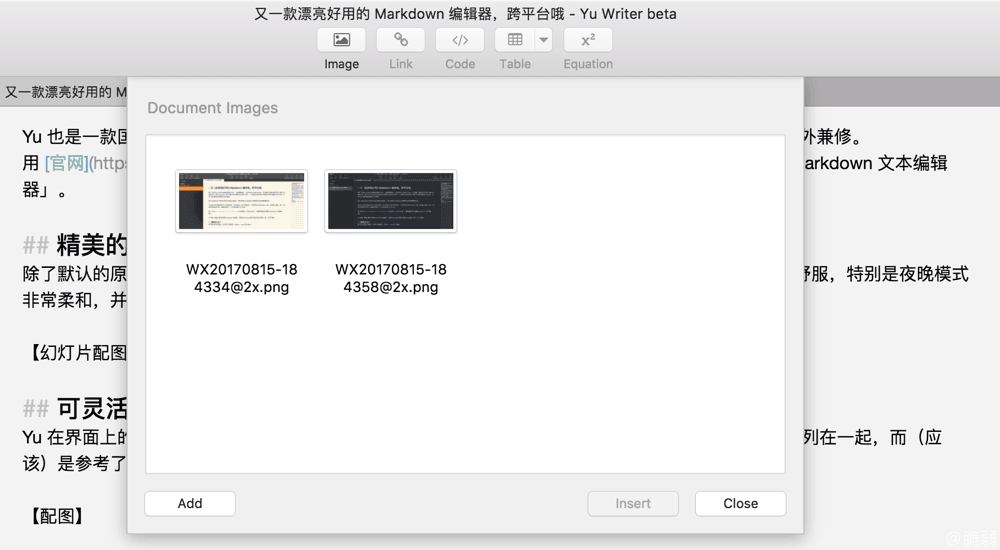Screen dimensions: 1000x550
Task: Open the Link insertion tool
Action: tap(401, 40)
